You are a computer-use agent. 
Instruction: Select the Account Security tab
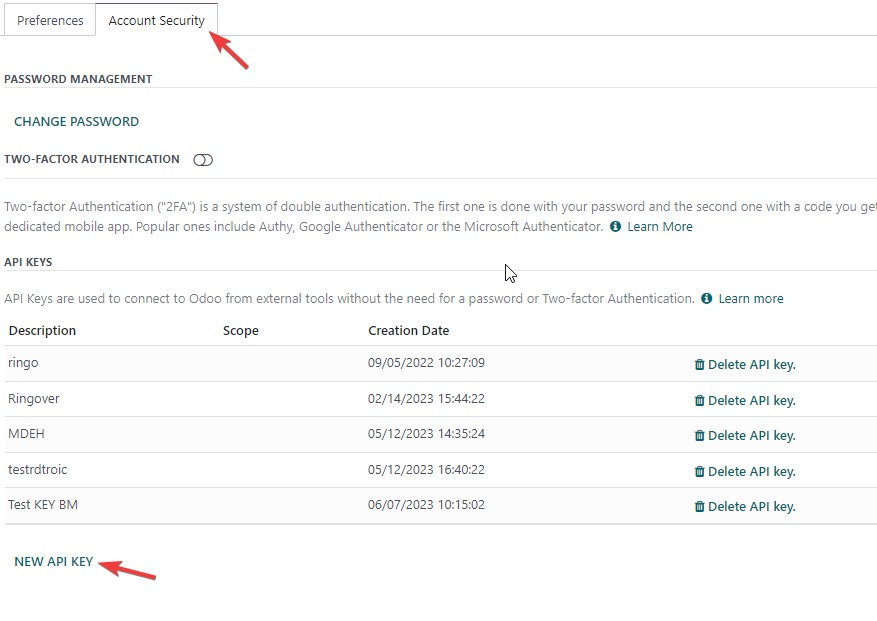[x=157, y=21]
